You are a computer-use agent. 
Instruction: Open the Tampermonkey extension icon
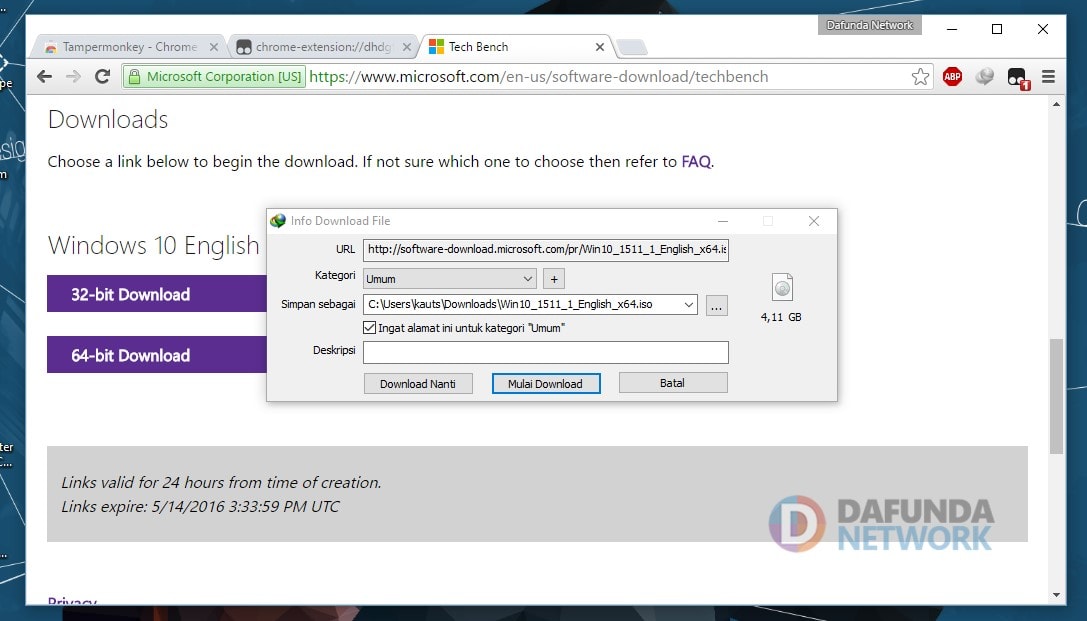1016,77
